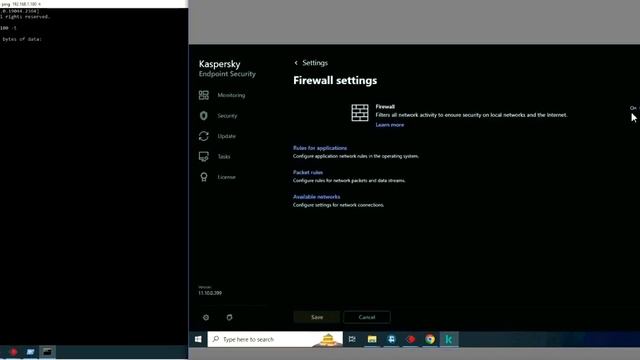The width and height of the screenshot is (640, 360).
Task: Open the red app icon in right taskbar
Action: [411, 339]
